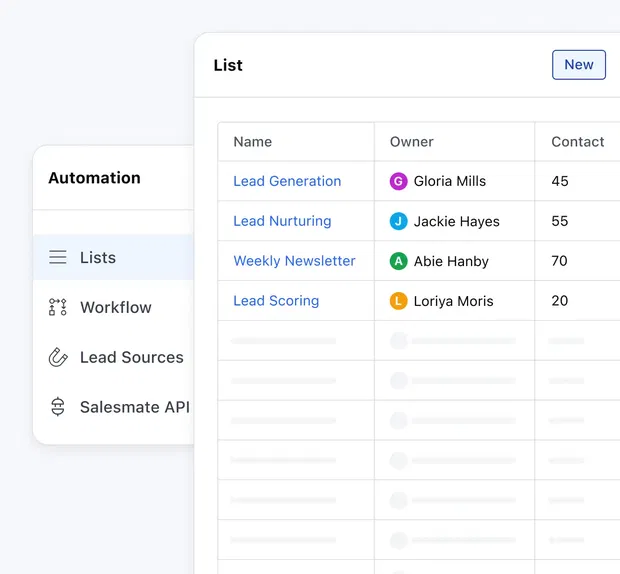The height and width of the screenshot is (574, 620).
Task: Click the Name column header
Action: click(253, 142)
